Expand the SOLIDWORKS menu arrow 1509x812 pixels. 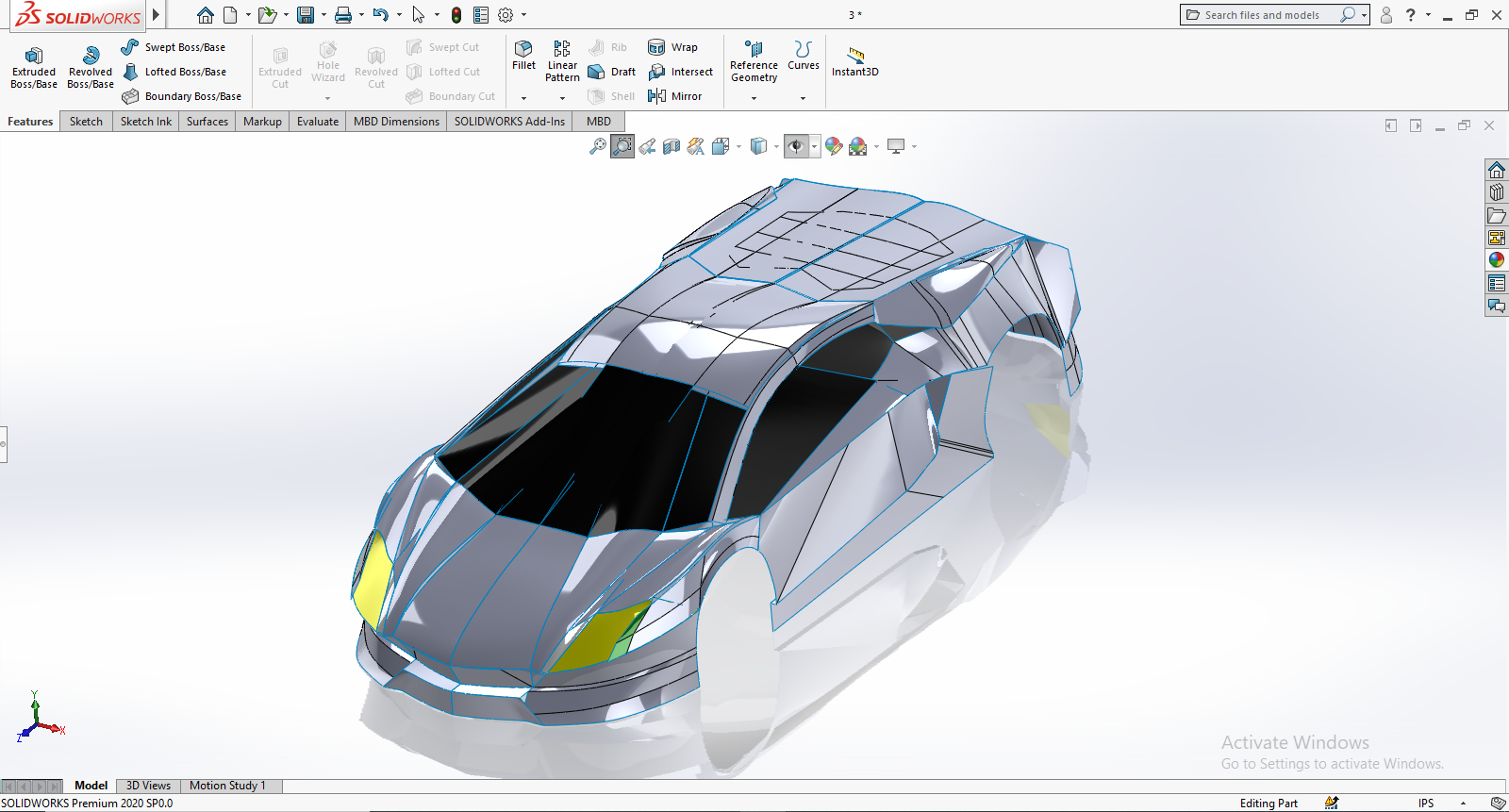coord(157,15)
